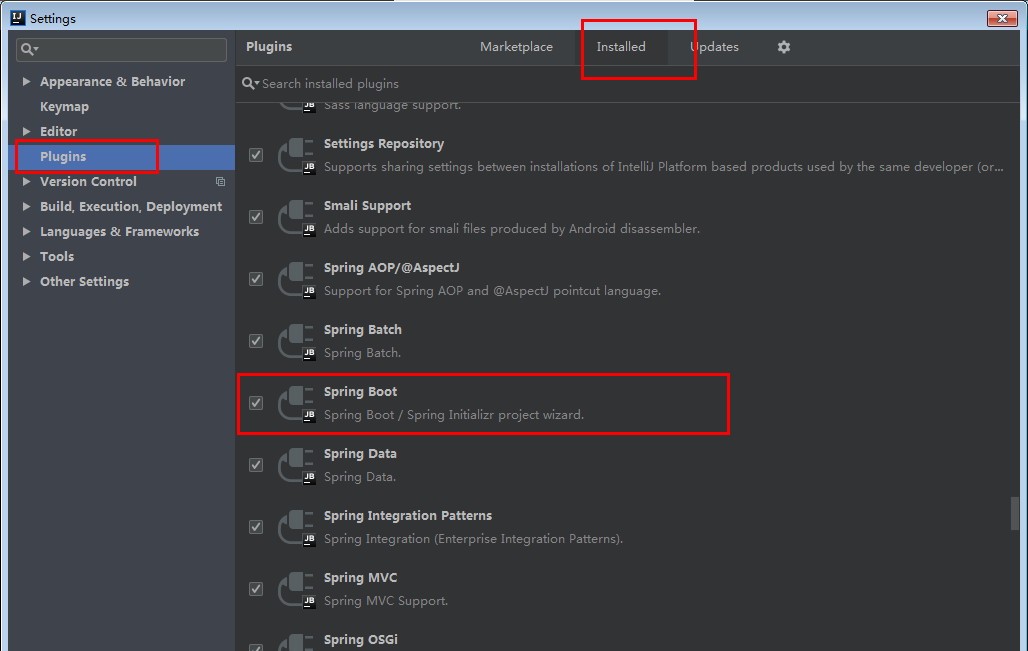
Task: Select the Spring OSGi plugin name
Action: (x=361, y=640)
